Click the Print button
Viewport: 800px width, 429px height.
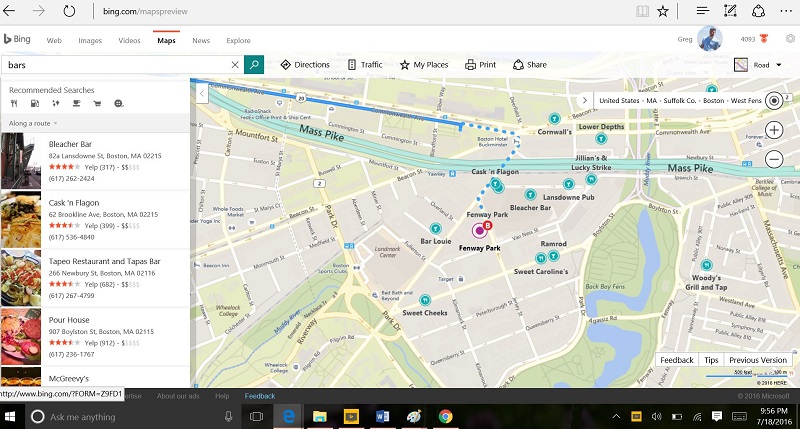[481, 65]
